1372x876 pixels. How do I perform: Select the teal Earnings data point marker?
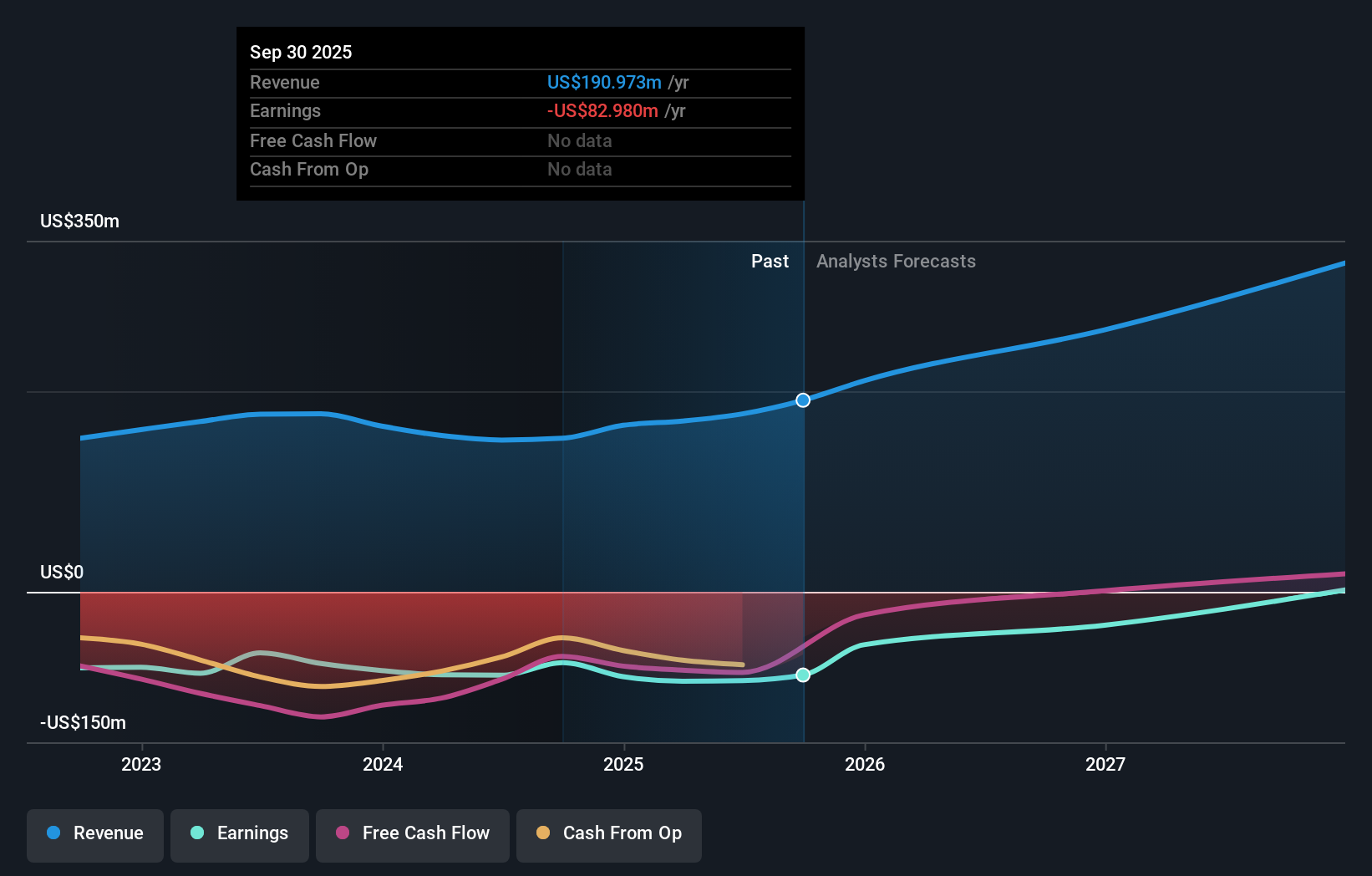[802, 675]
